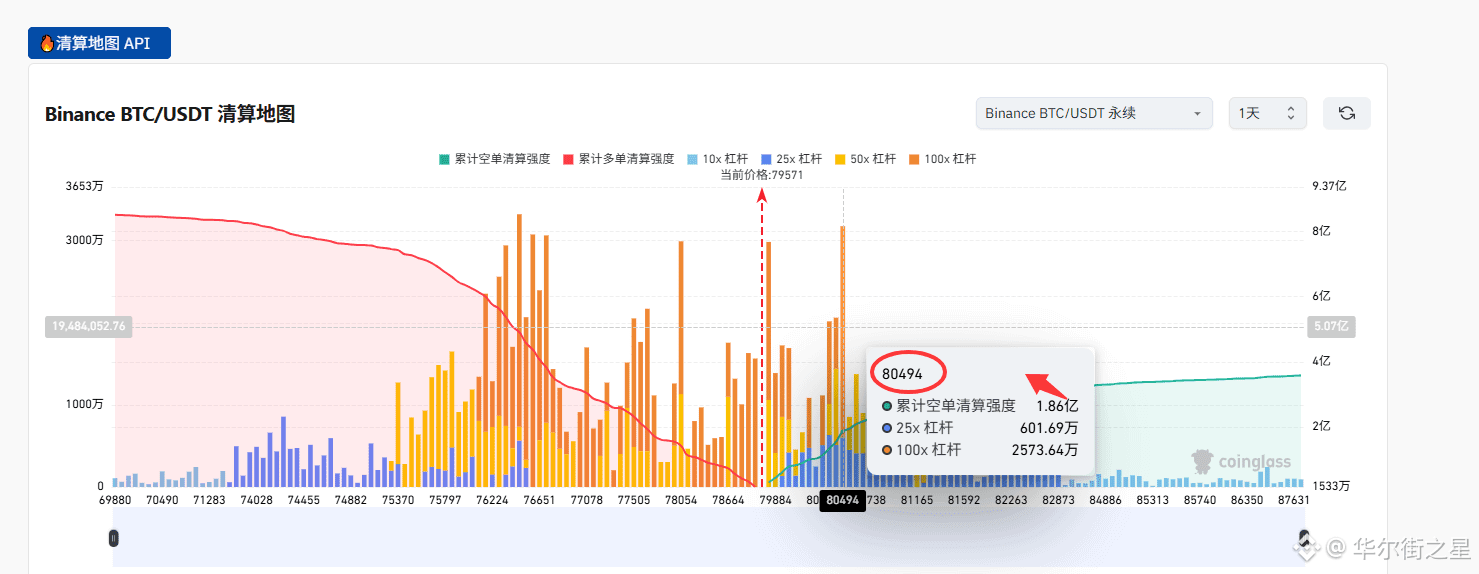Toggle the 100x 杠杆 legend series
Screen dimensions: 1479x574
coord(942,159)
